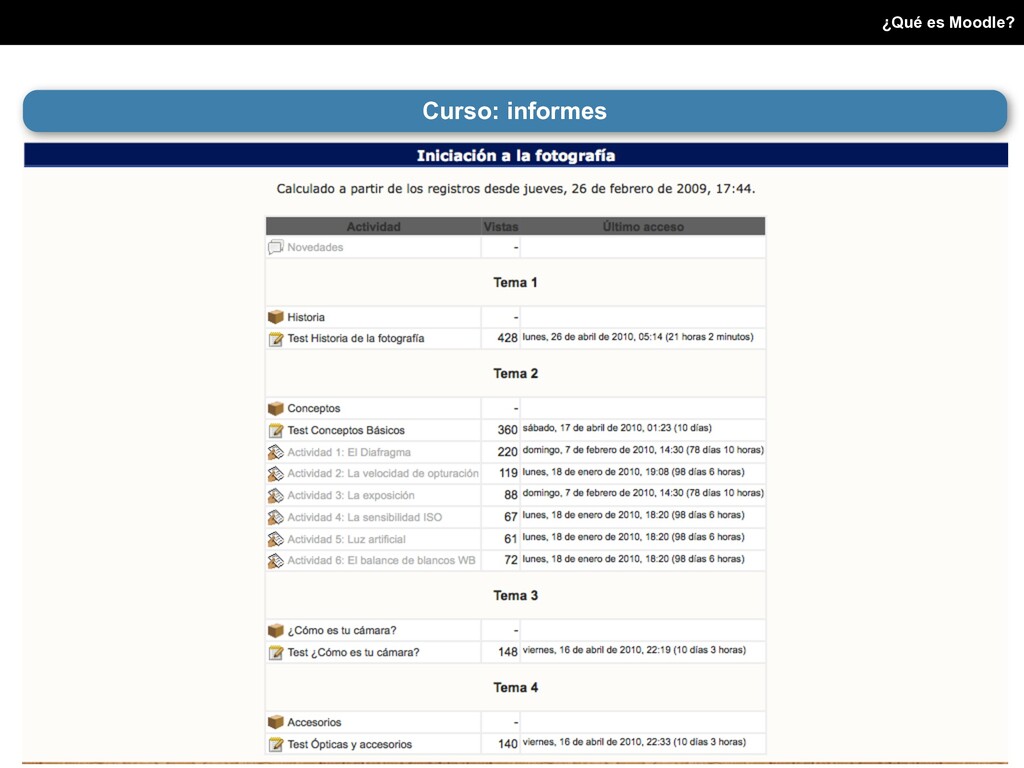
Task: Click the Vistas column header
Action: point(500,227)
